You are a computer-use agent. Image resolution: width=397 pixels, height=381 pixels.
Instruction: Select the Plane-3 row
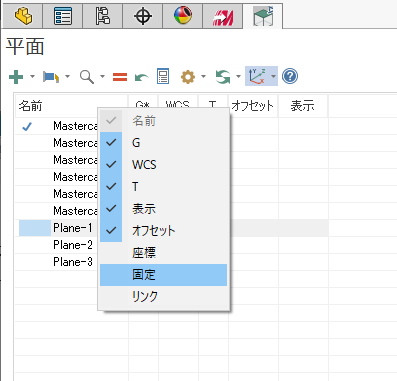(x=173, y=262)
